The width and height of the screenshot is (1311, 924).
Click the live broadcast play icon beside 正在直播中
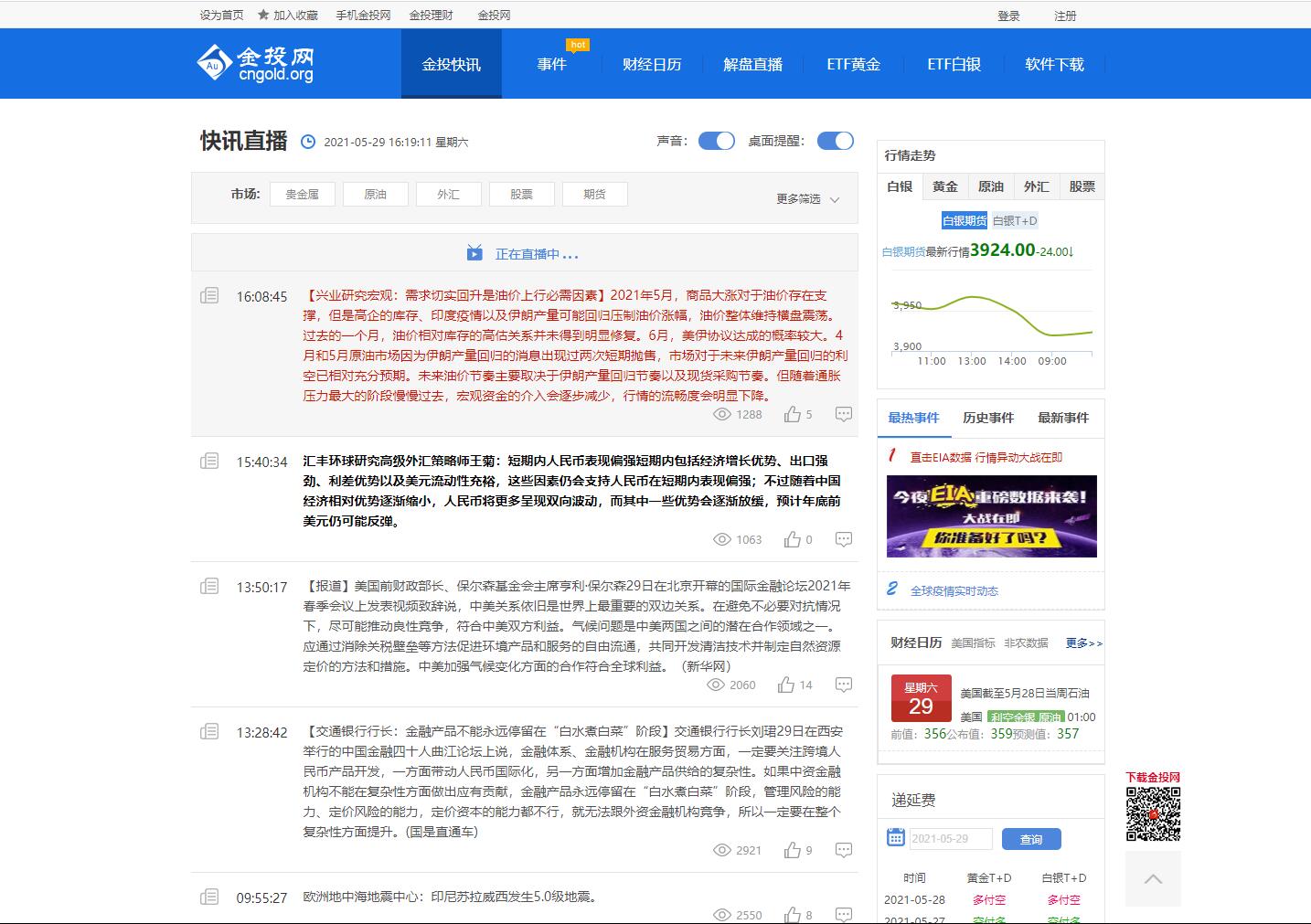coord(474,253)
